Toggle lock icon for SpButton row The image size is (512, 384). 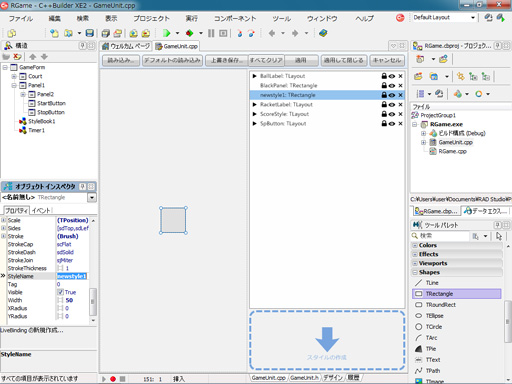[384, 124]
